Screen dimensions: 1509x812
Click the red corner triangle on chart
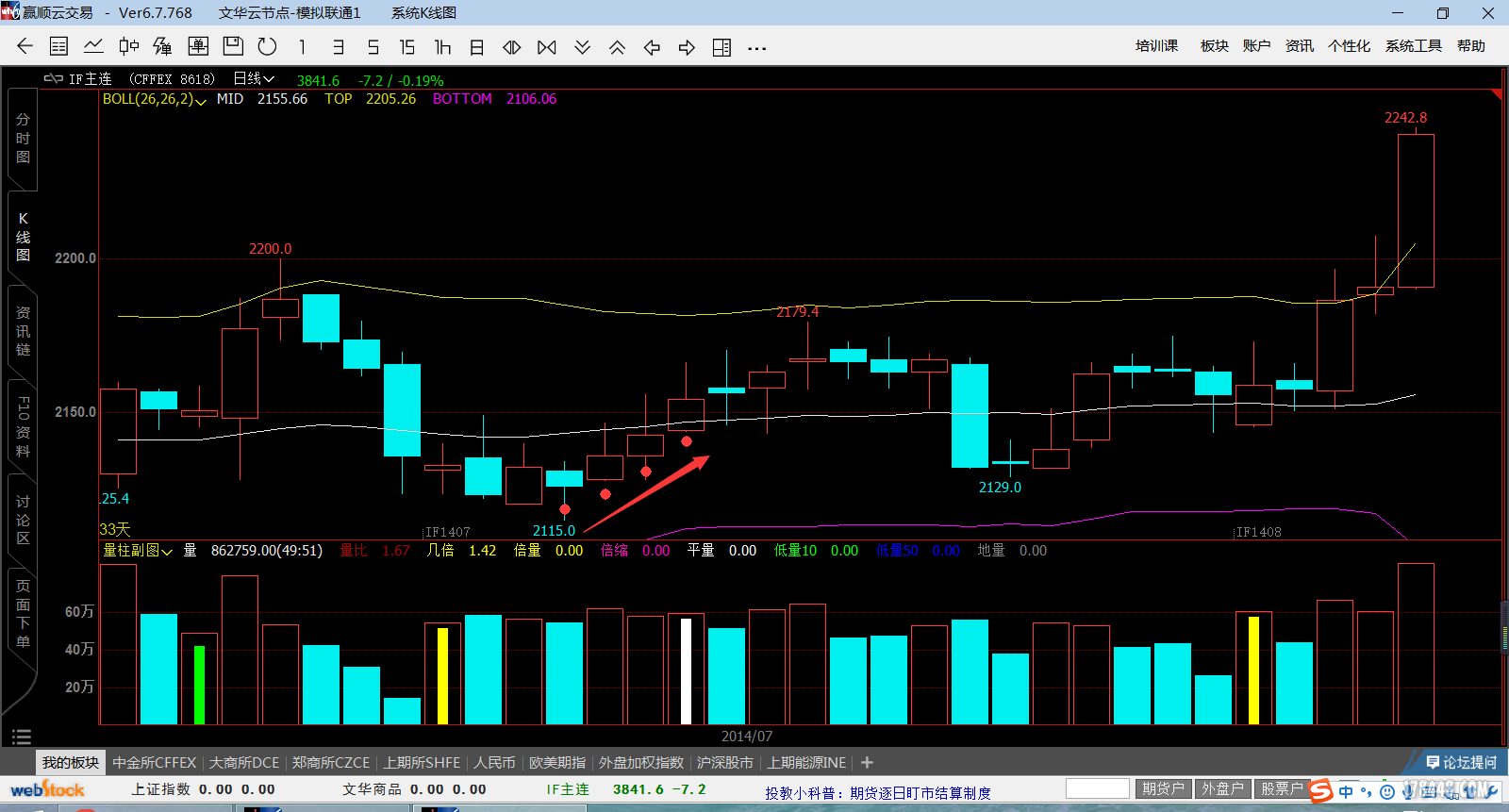coord(1497,95)
